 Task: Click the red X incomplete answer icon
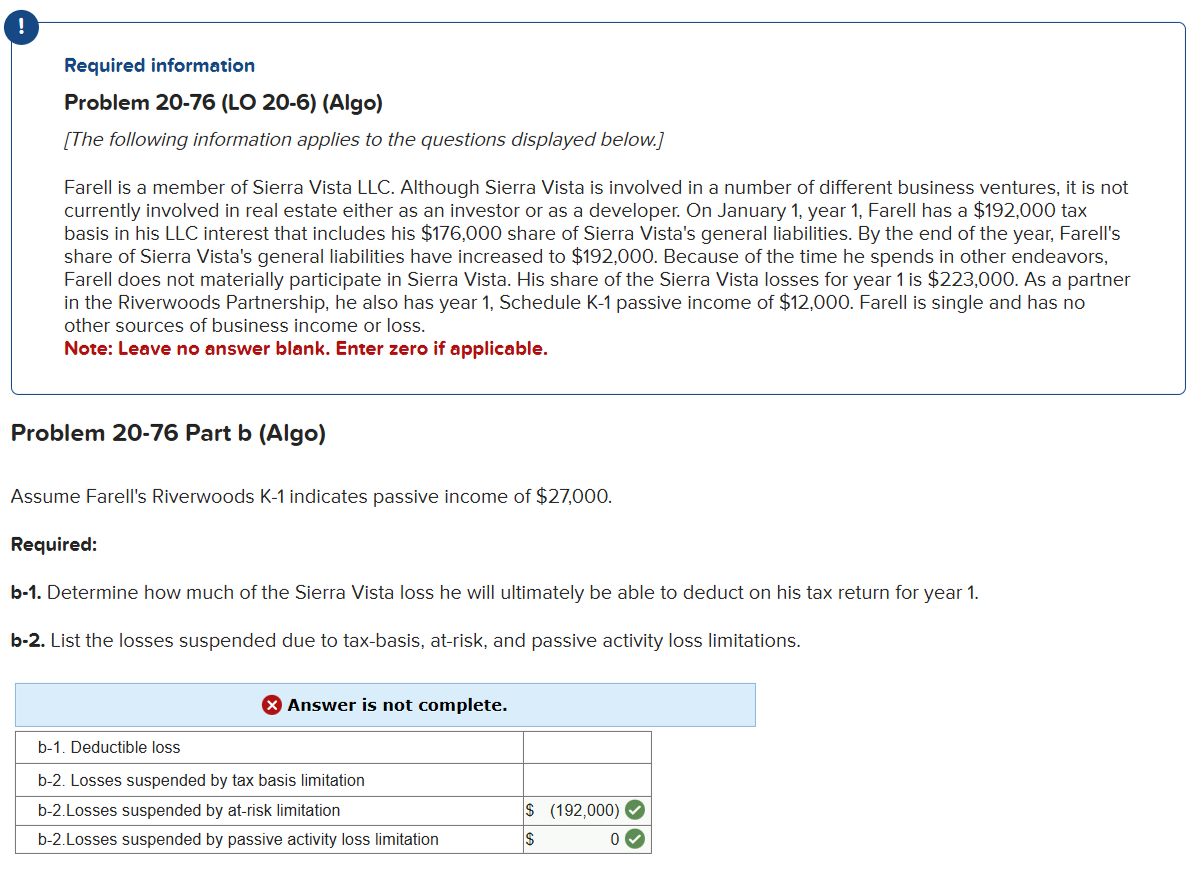click(x=272, y=705)
